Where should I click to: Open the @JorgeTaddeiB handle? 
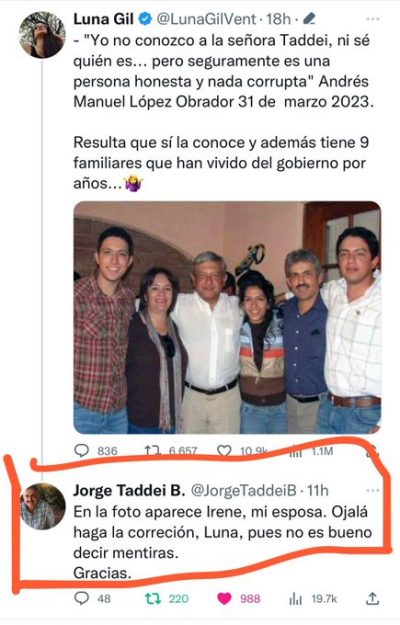coord(244,490)
